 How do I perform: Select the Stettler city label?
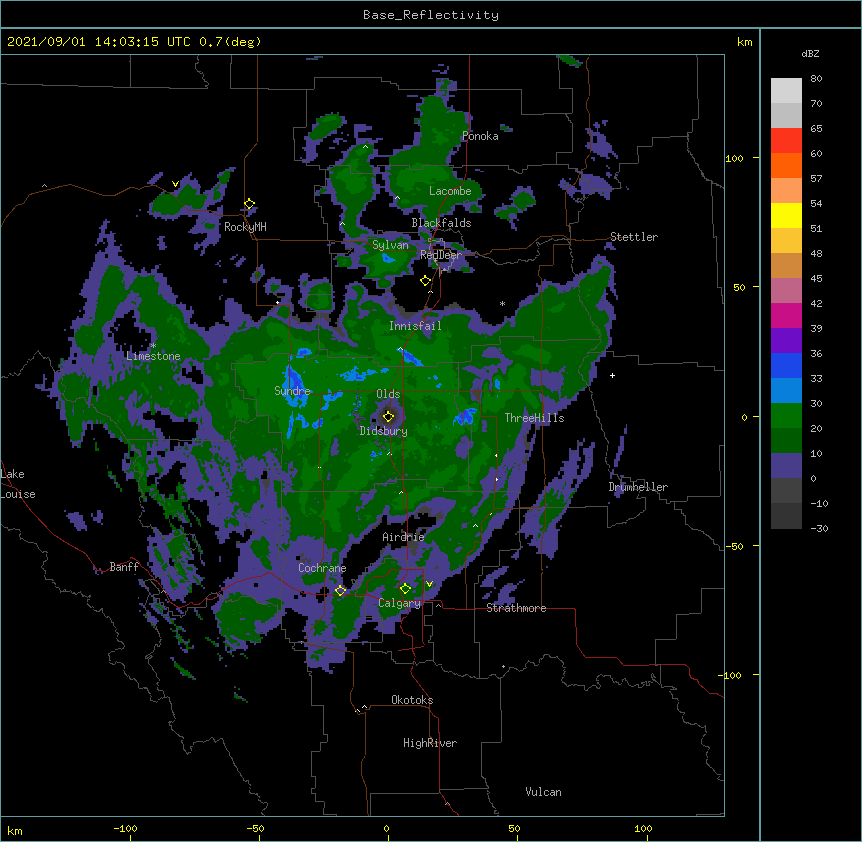[634, 237]
